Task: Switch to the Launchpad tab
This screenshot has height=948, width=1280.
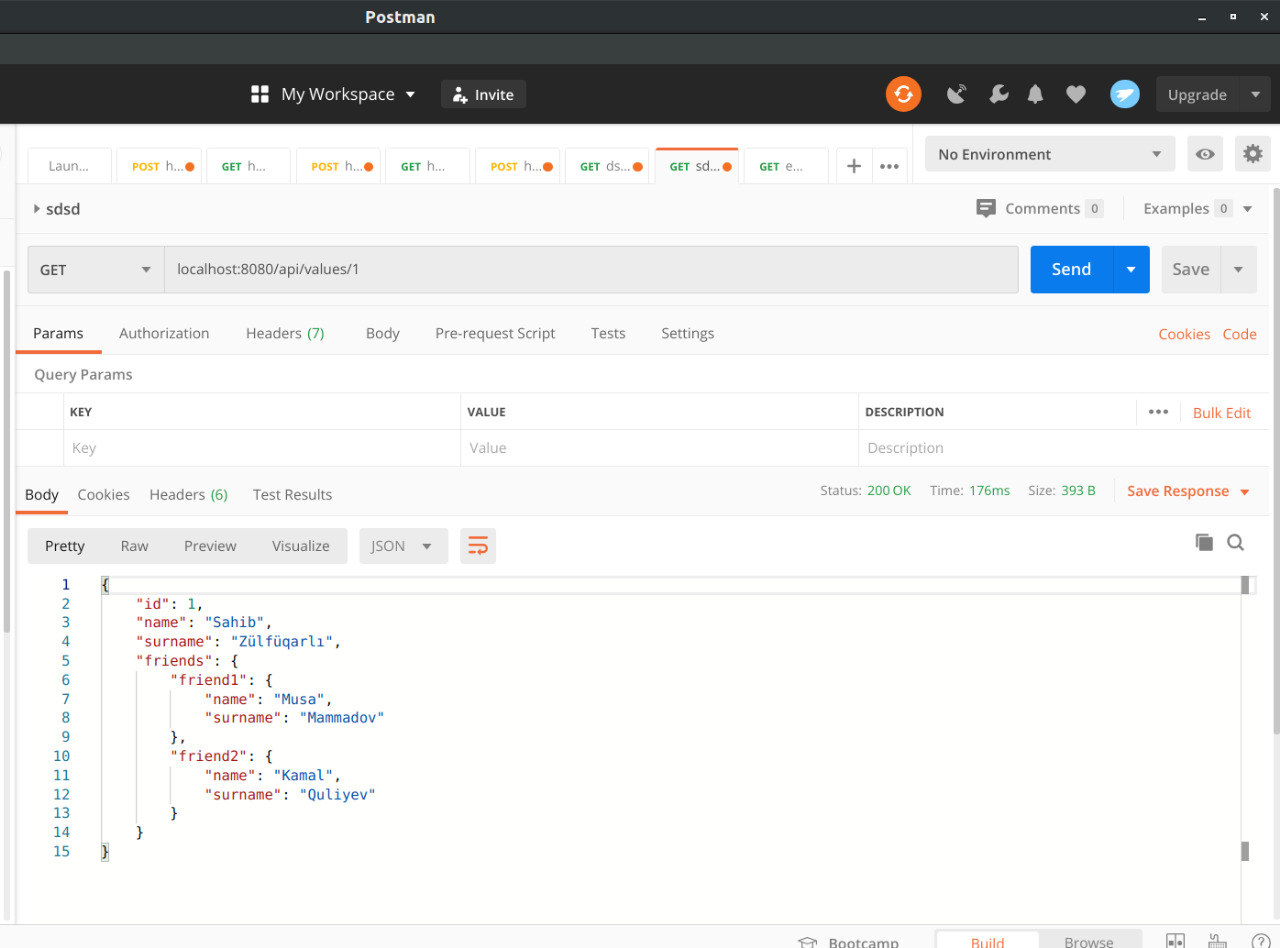Action: (x=69, y=166)
